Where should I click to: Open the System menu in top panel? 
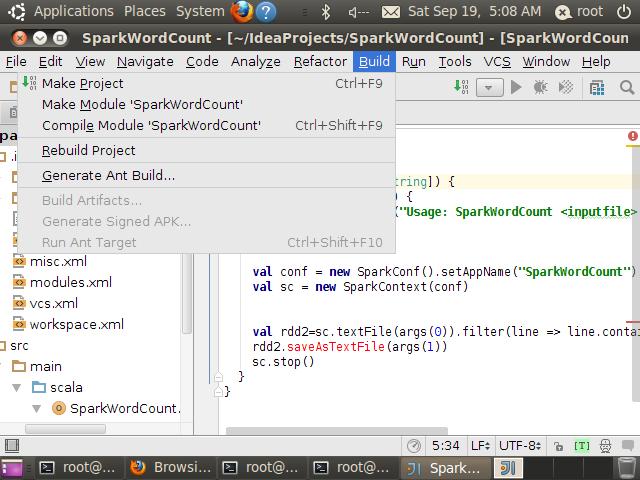coord(200,11)
